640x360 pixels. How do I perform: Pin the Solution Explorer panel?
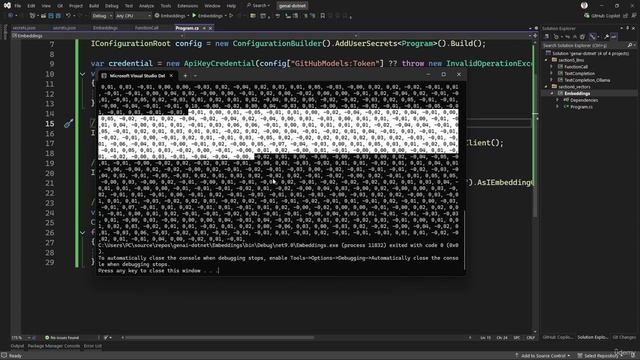(x=627, y=28)
